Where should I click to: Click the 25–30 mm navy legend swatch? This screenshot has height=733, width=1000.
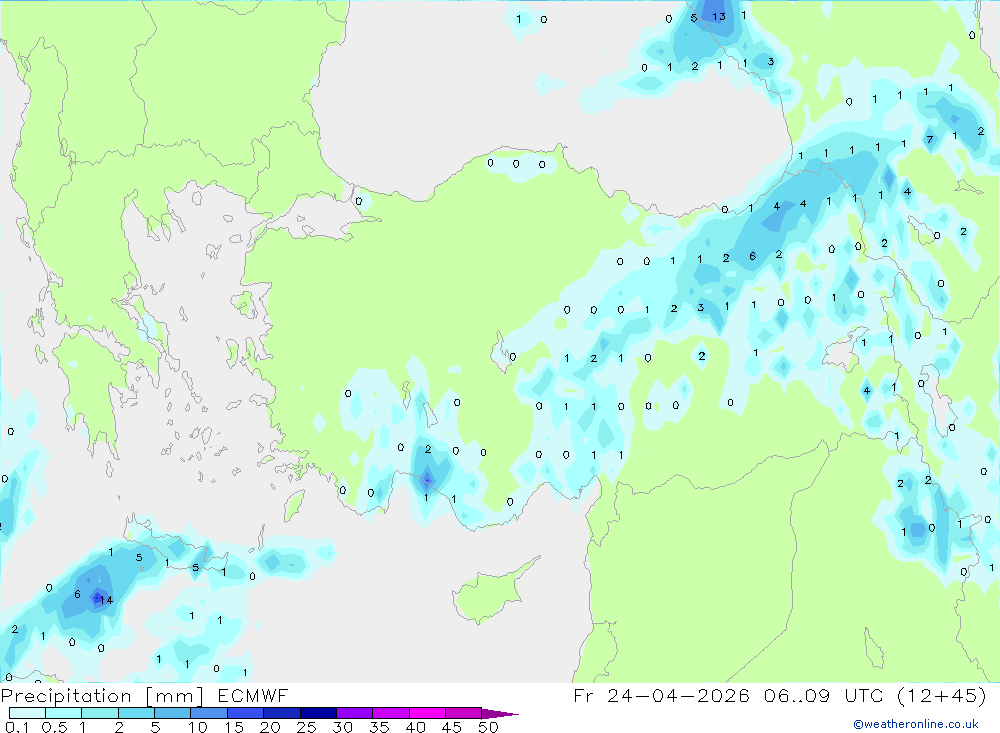[318, 713]
